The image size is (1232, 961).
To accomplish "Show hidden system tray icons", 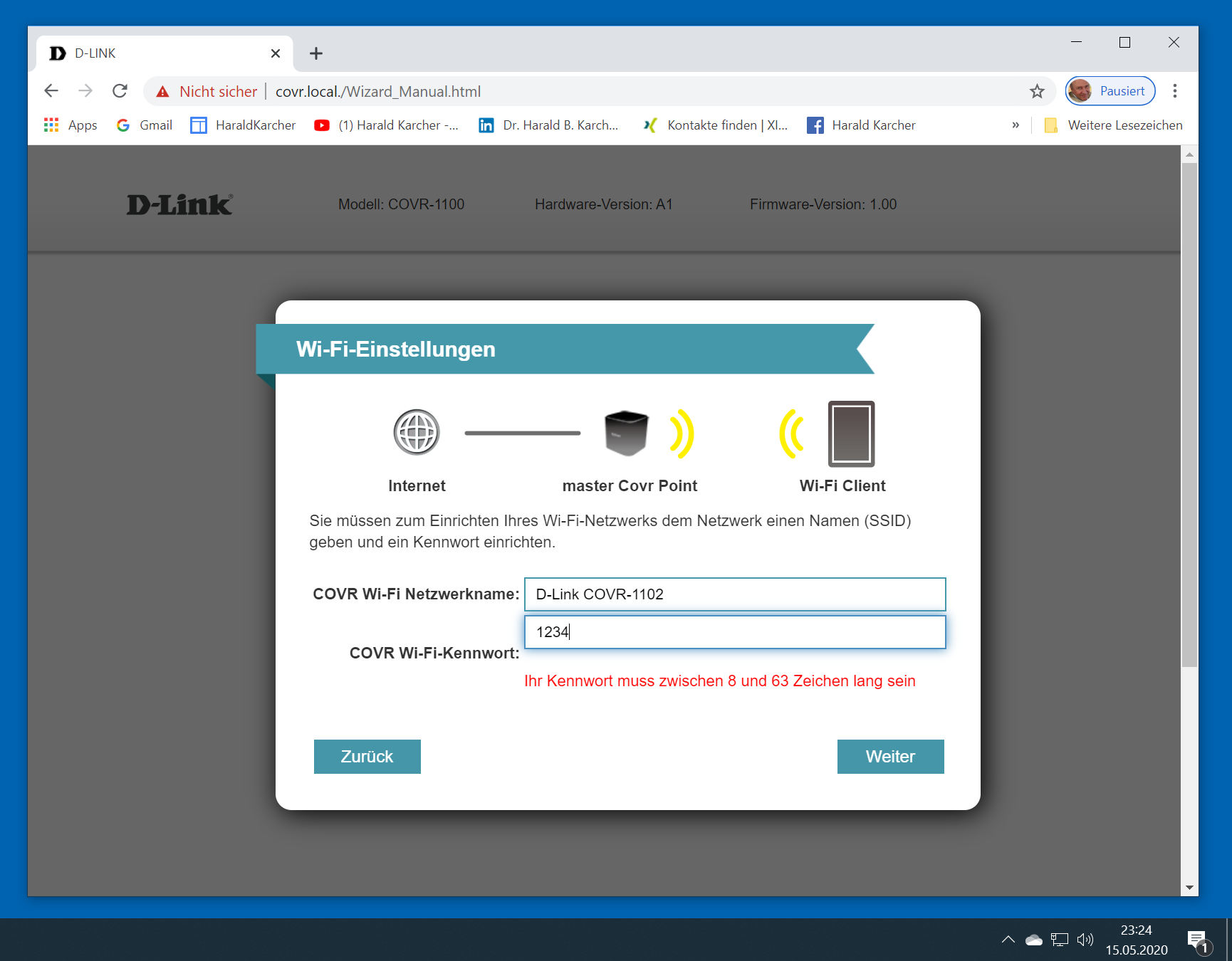I will 1008,940.
